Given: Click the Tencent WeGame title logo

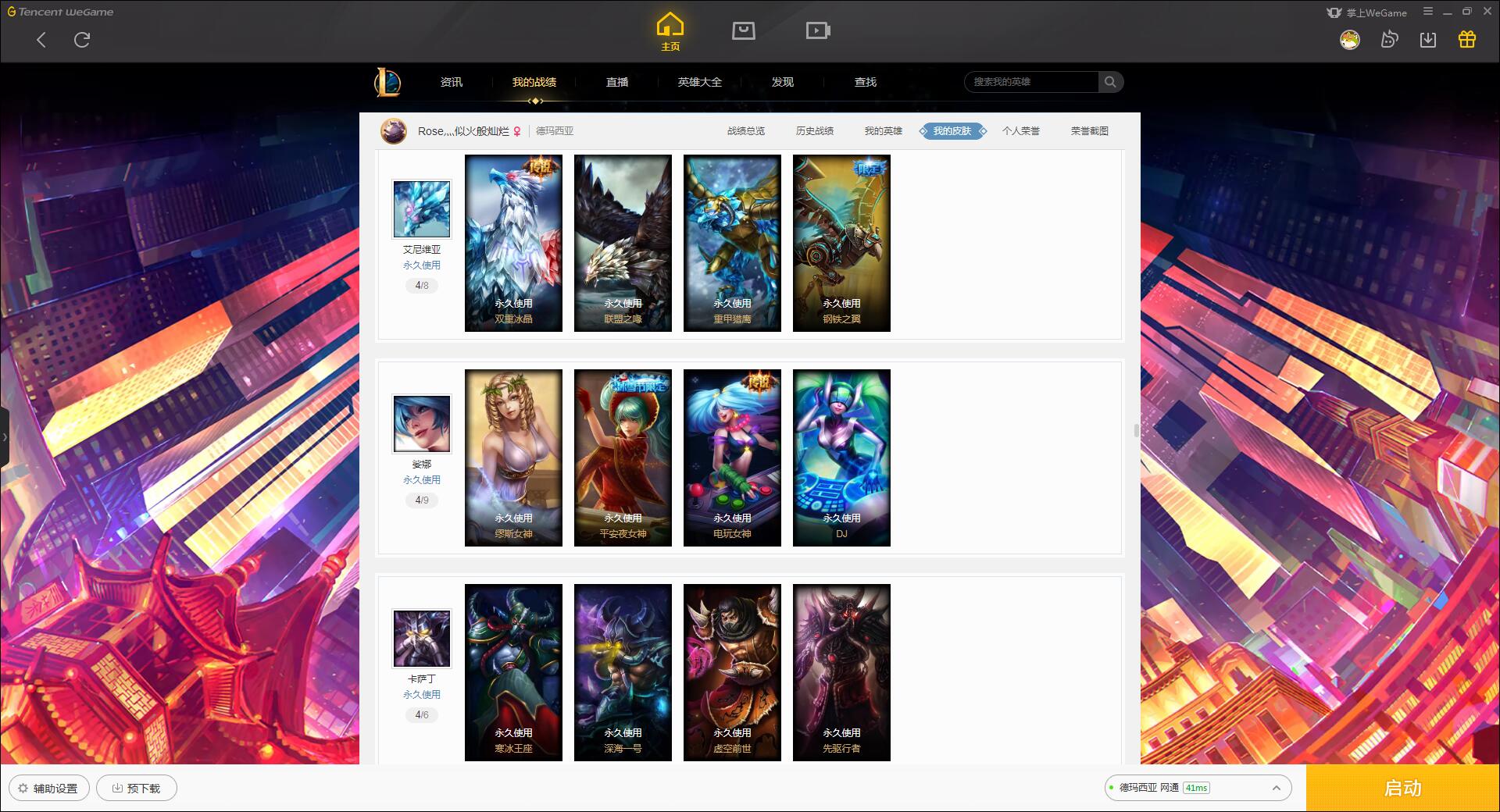Looking at the screenshot, I should click(60, 12).
